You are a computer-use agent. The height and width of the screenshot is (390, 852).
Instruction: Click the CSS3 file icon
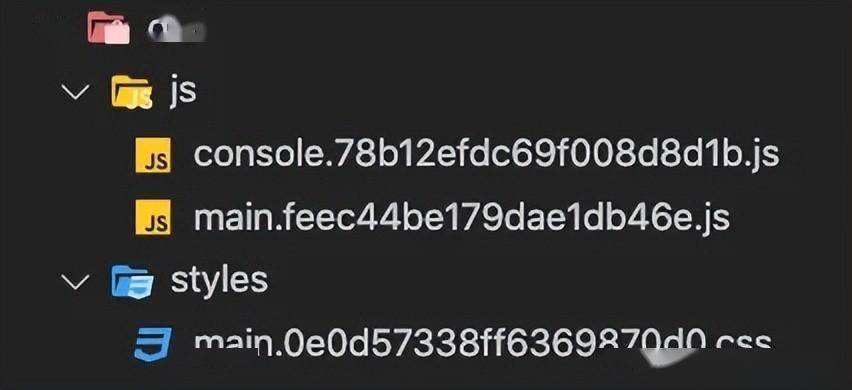coord(153,344)
